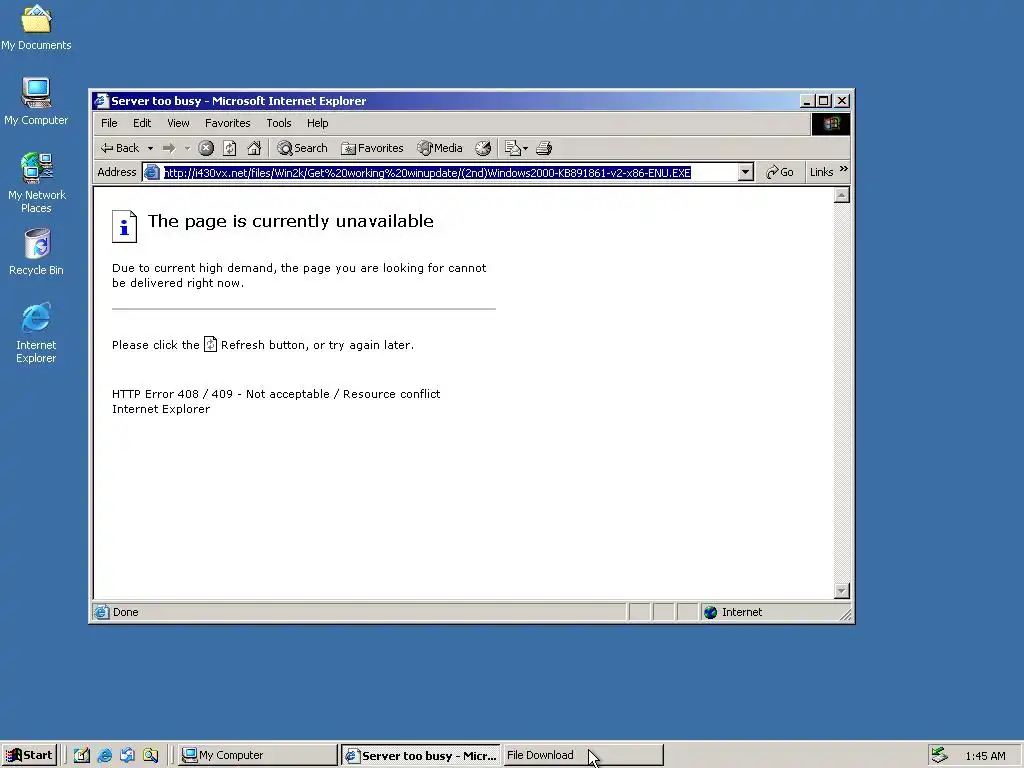
Task: Open the Edit menu
Action: tap(142, 123)
